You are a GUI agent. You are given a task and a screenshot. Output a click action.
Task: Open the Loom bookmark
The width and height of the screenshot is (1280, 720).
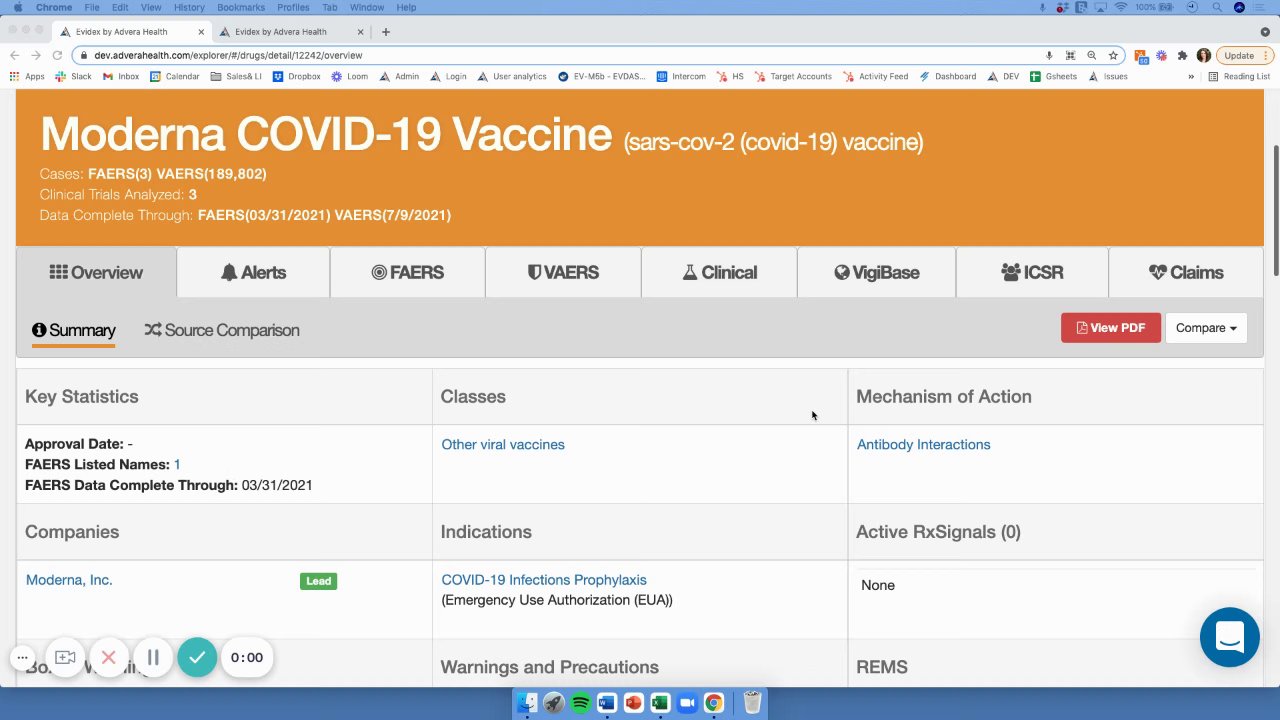tap(350, 76)
